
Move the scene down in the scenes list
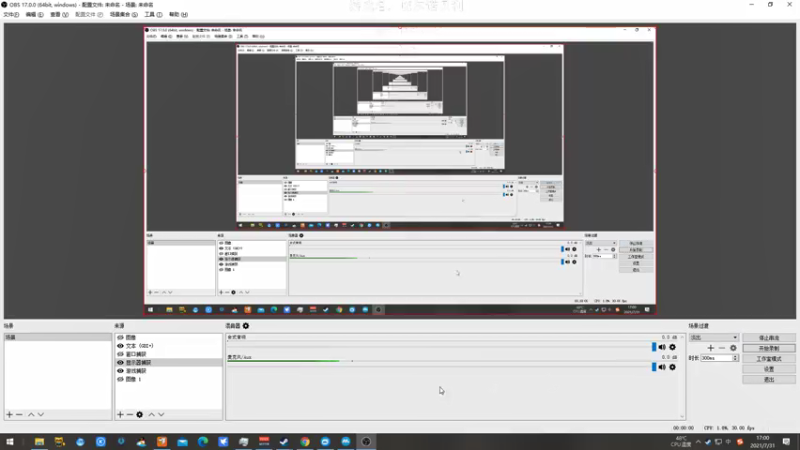click(41, 414)
